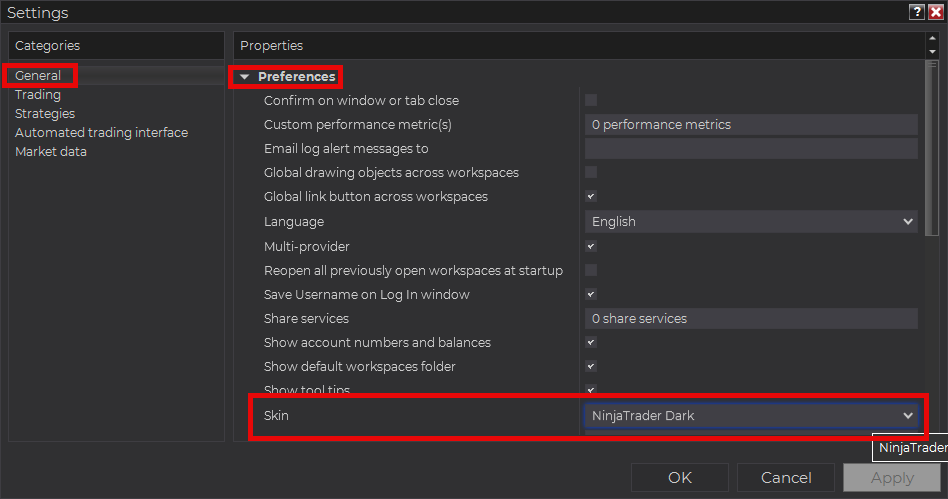This screenshot has height=499, width=948.
Task: Uncheck Save Username on Log In window
Action: coord(591,295)
